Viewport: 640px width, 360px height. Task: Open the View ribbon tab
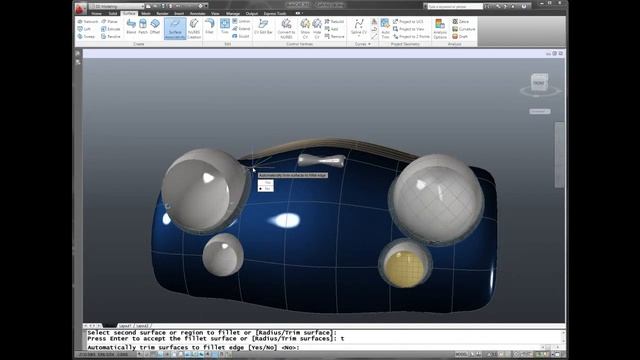tap(215, 13)
